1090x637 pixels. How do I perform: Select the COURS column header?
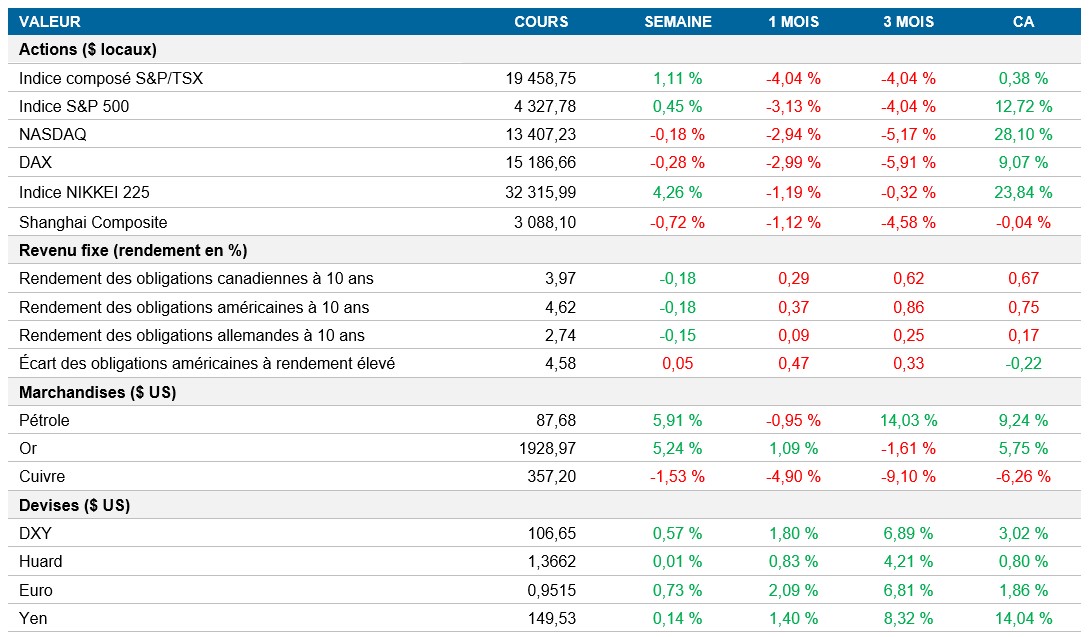tap(541, 21)
